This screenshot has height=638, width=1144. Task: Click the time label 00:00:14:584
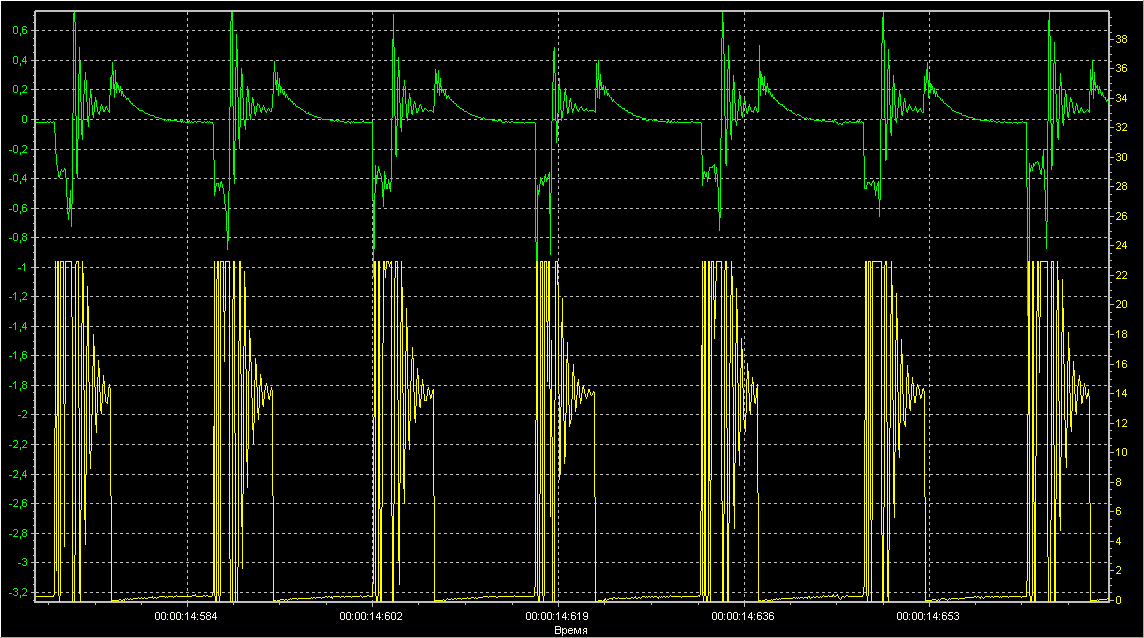click(x=186, y=617)
